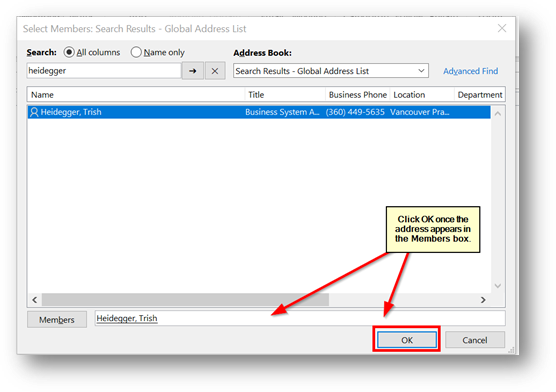Screen dimensions: 556x392
Task: Select Heidegger, Trish in results list
Action: [259, 112]
